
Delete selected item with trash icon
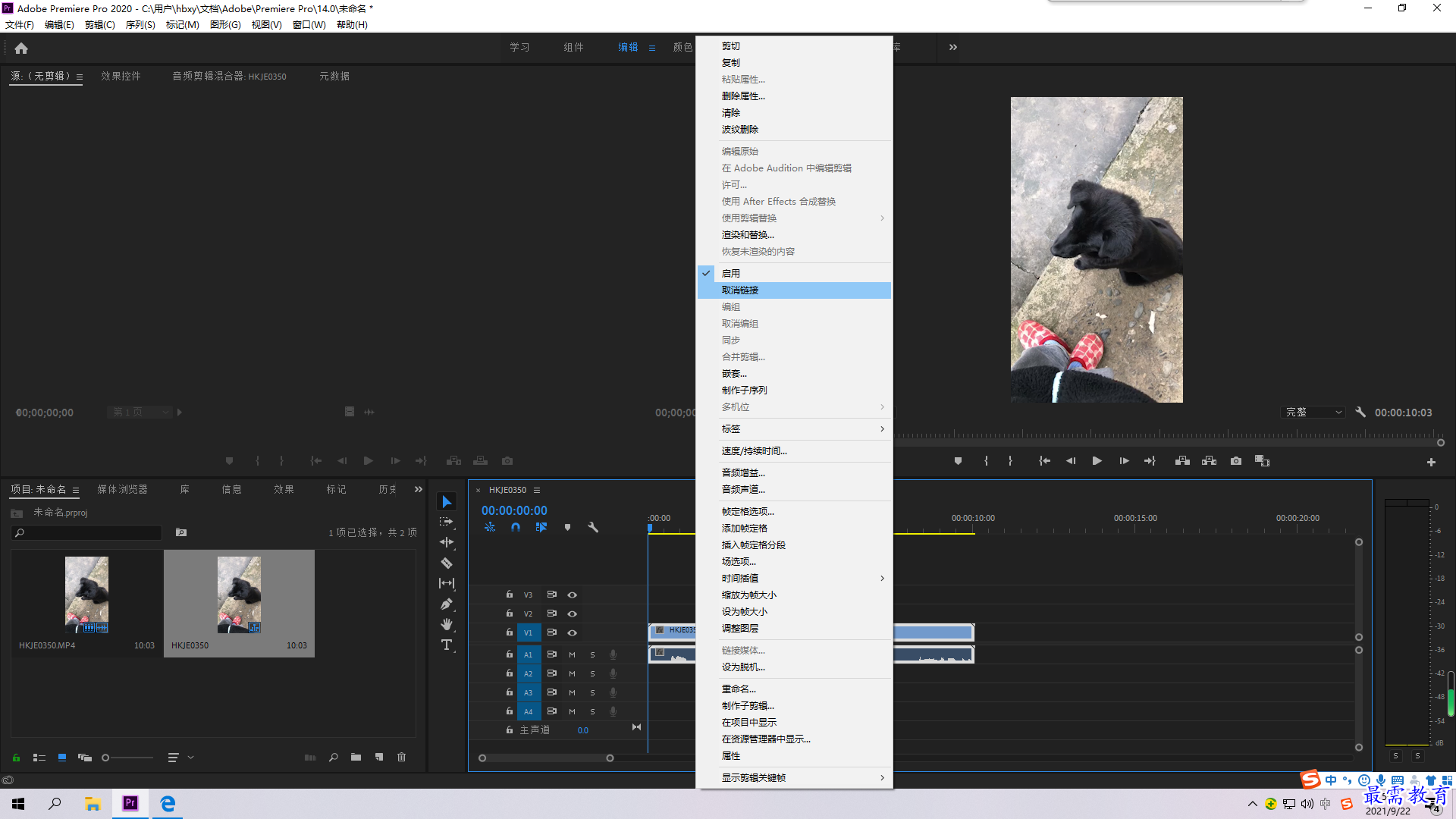click(x=402, y=757)
